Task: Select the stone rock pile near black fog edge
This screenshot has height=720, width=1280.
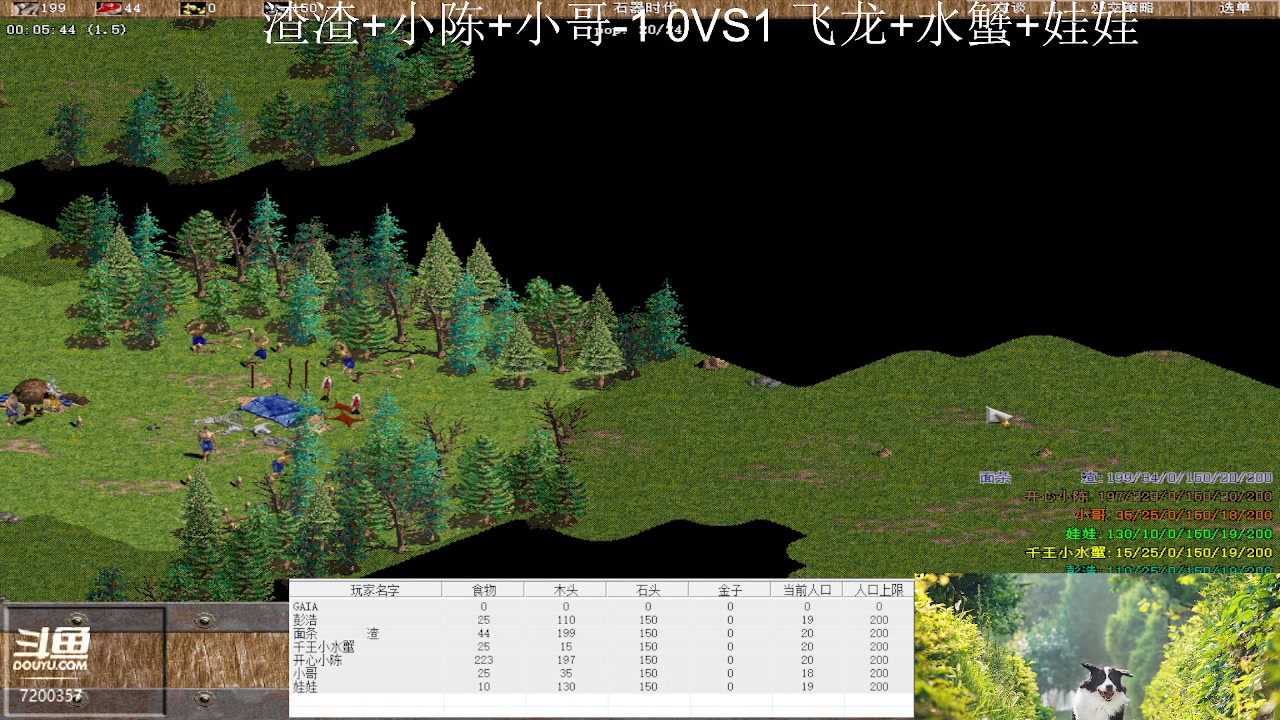Action: point(765,381)
